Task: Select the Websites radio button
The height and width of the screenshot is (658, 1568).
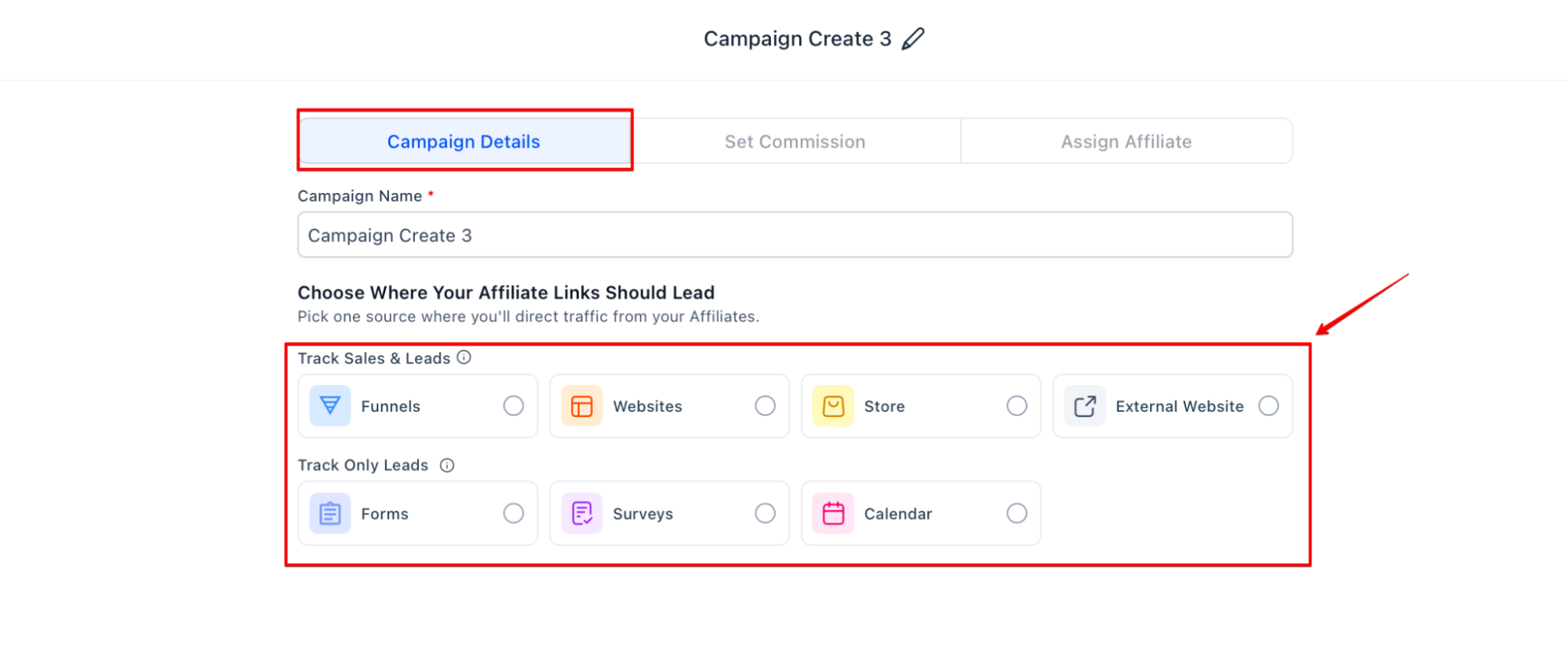Action: click(765, 405)
